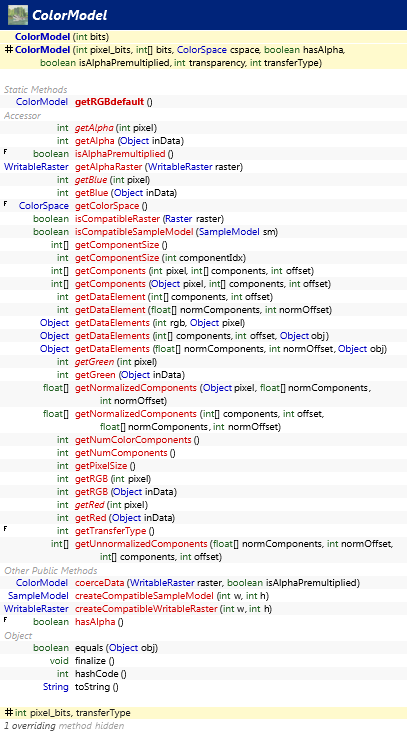Select isCompatibleRaster (Raster raster) method
This screenshot has height=732, width=407.
[149, 219]
